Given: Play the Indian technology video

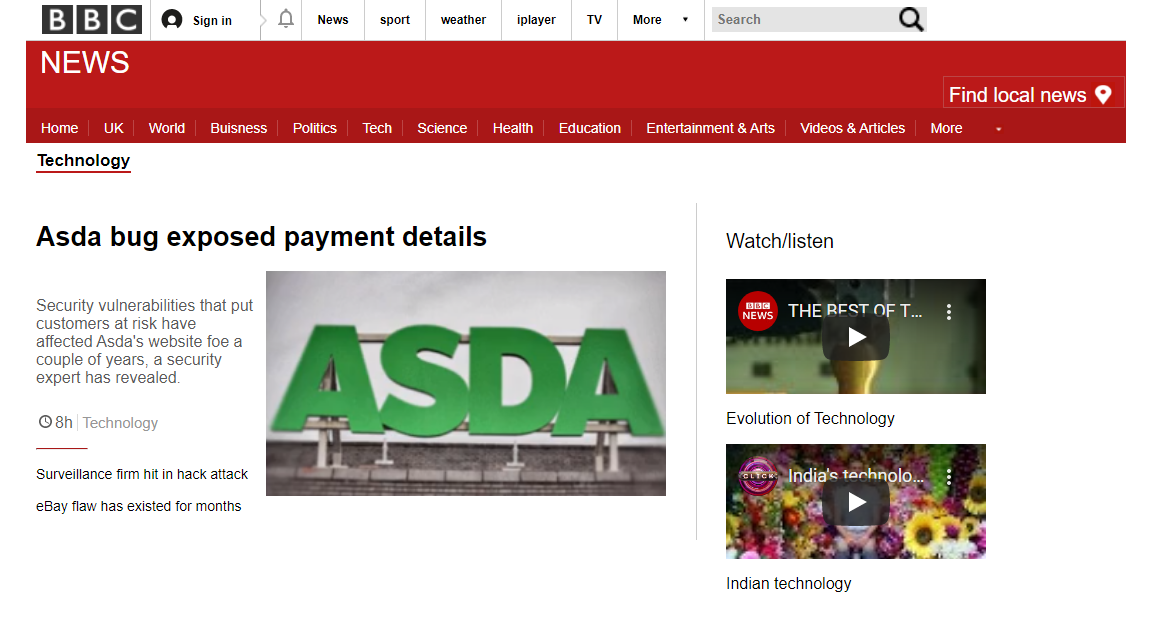Looking at the screenshot, I should click(856, 502).
